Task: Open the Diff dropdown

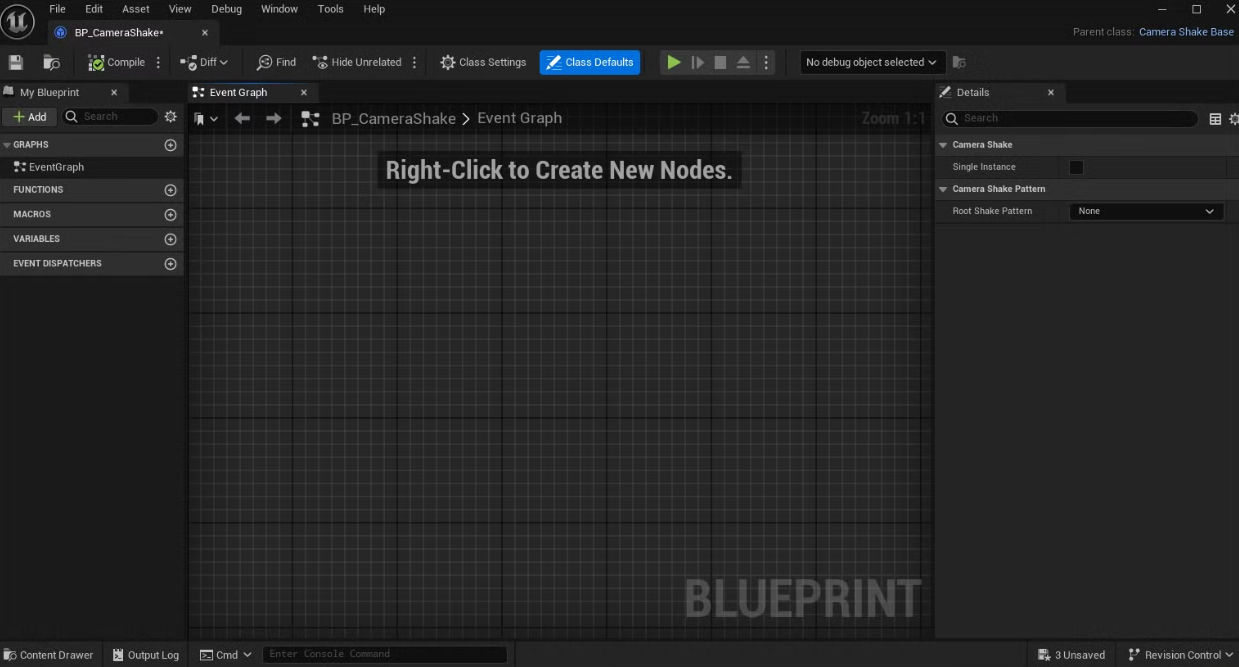Action: pyautogui.click(x=204, y=62)
